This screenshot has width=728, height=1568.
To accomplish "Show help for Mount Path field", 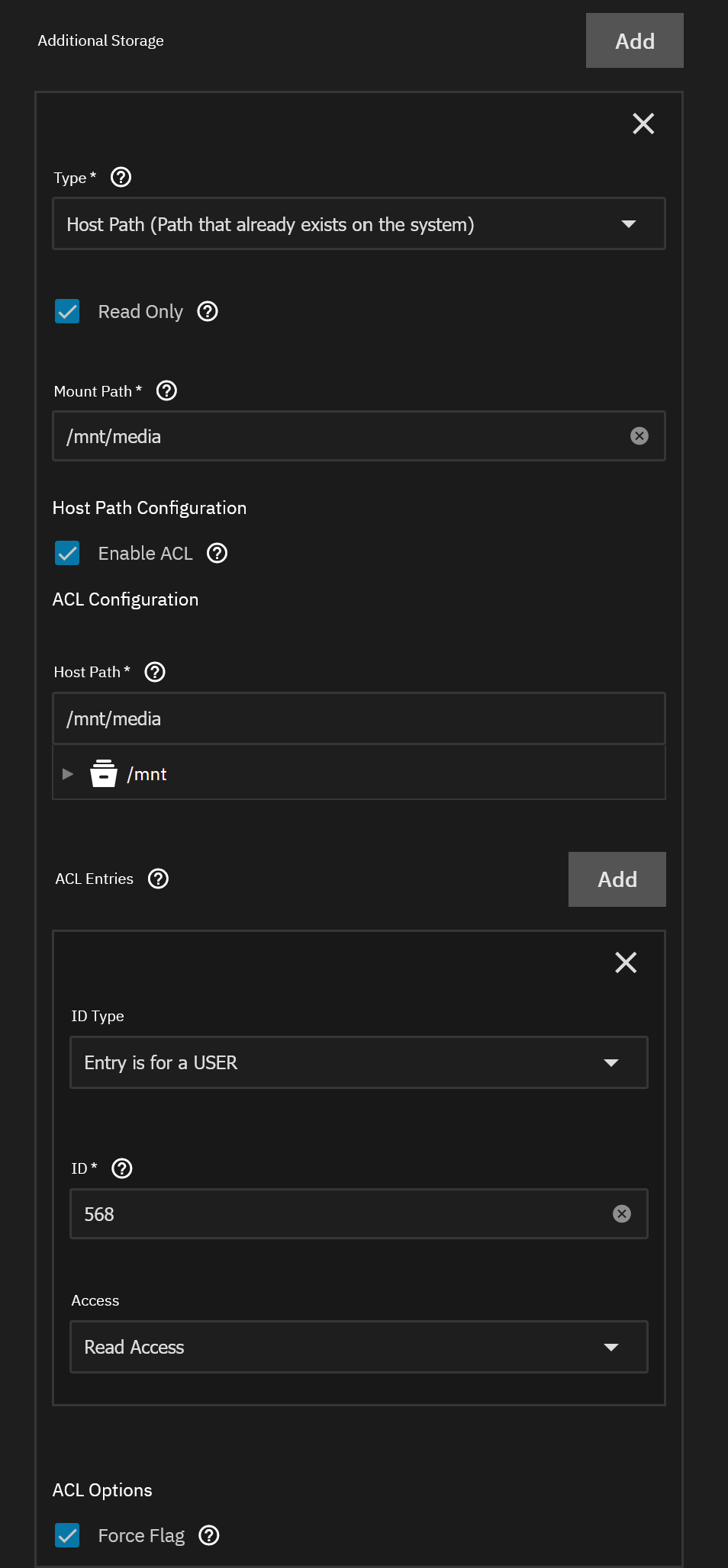I will 166,391.
